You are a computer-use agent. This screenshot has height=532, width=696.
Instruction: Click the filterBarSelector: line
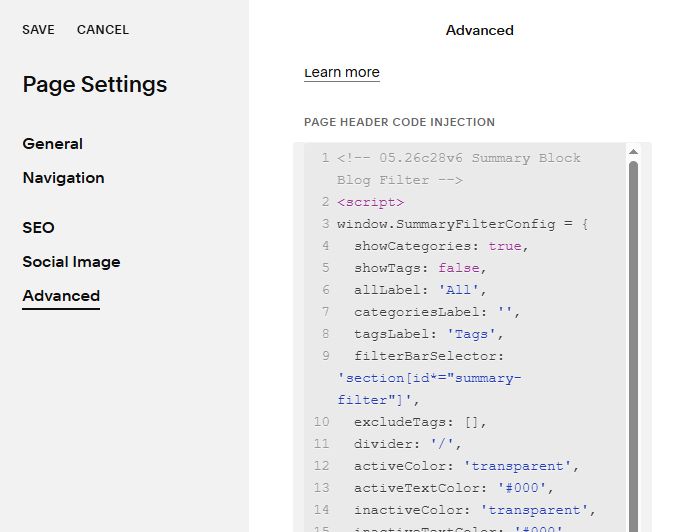click(429, 356)
